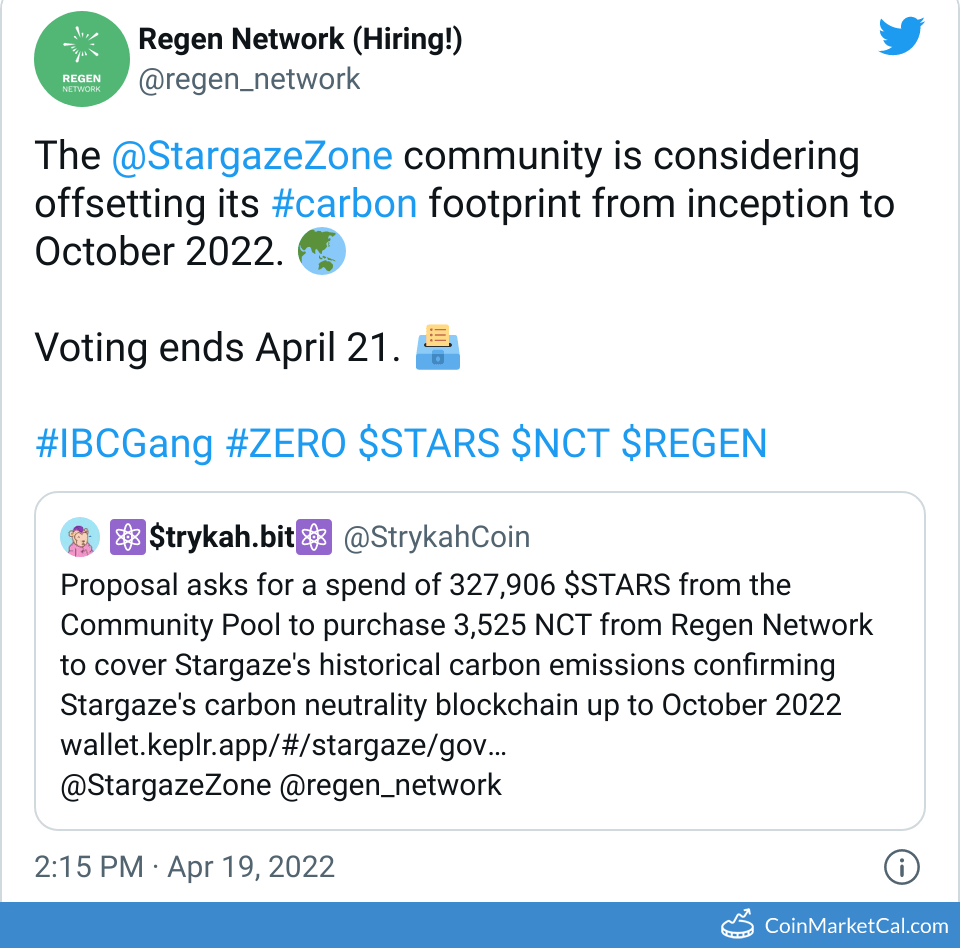Open the #IBCGang hashtag
This screenshot has height=948, width=960.
coord(124,443)
